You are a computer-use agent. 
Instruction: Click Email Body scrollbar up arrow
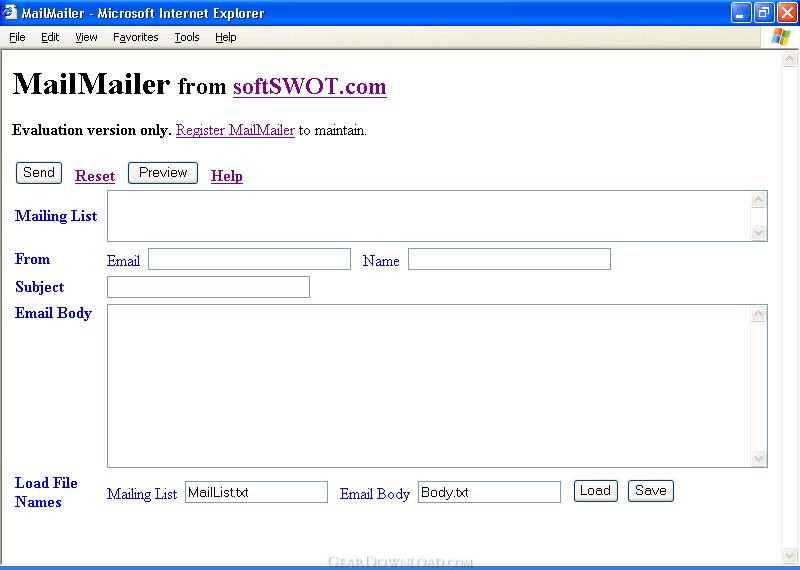tap(758, 313)
